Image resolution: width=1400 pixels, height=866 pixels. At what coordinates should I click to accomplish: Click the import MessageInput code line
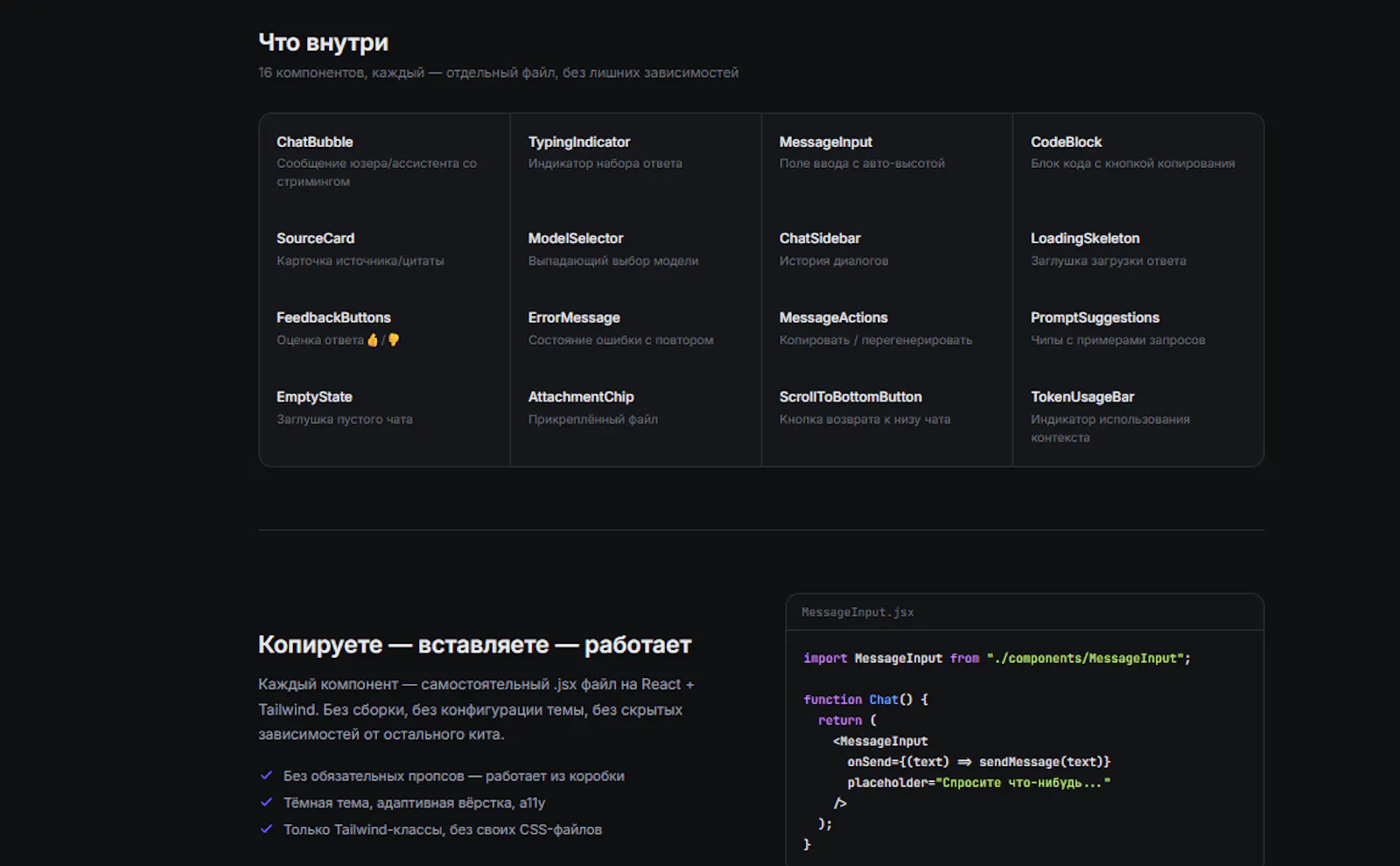tap(997, 658)
